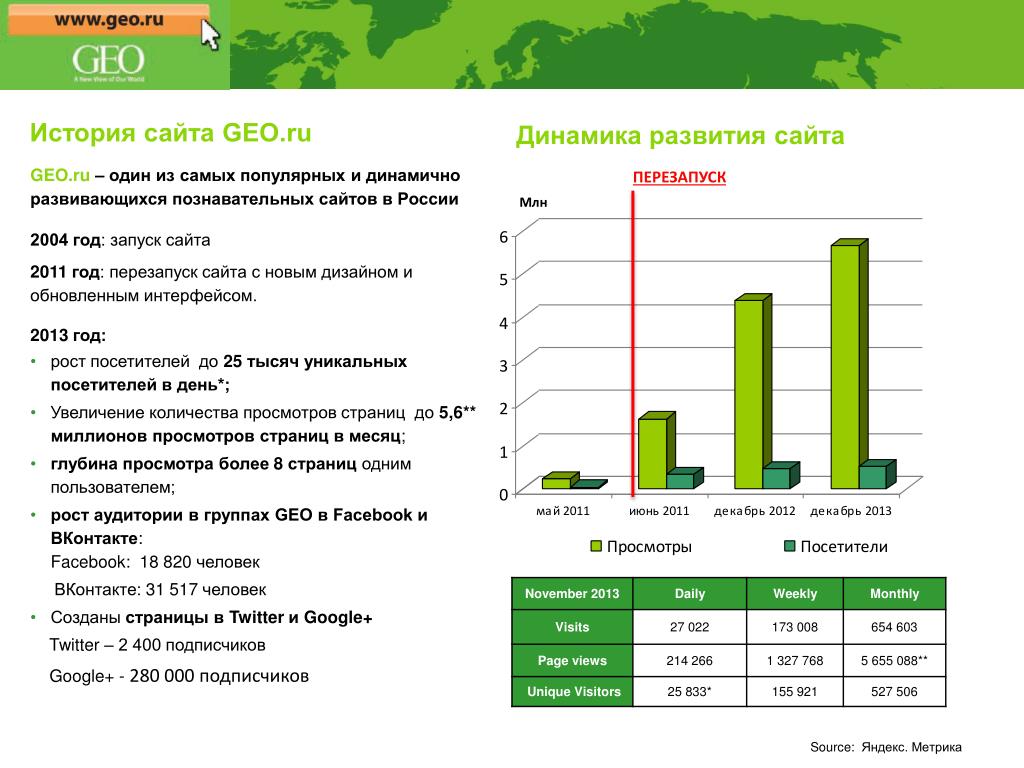Click the 'Monthly' column header
Viewport: 1024px width, 768px height.
coord(894,594)
